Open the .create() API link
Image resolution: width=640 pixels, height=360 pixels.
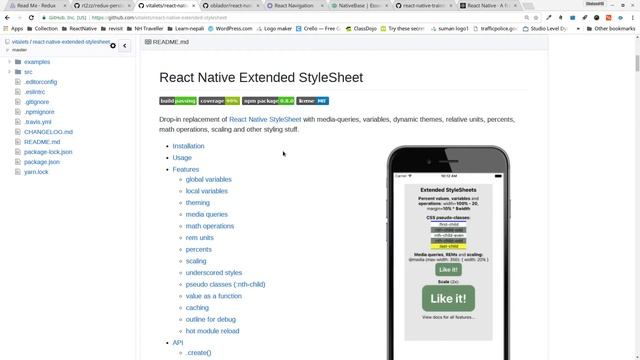(x=198, y=353)
